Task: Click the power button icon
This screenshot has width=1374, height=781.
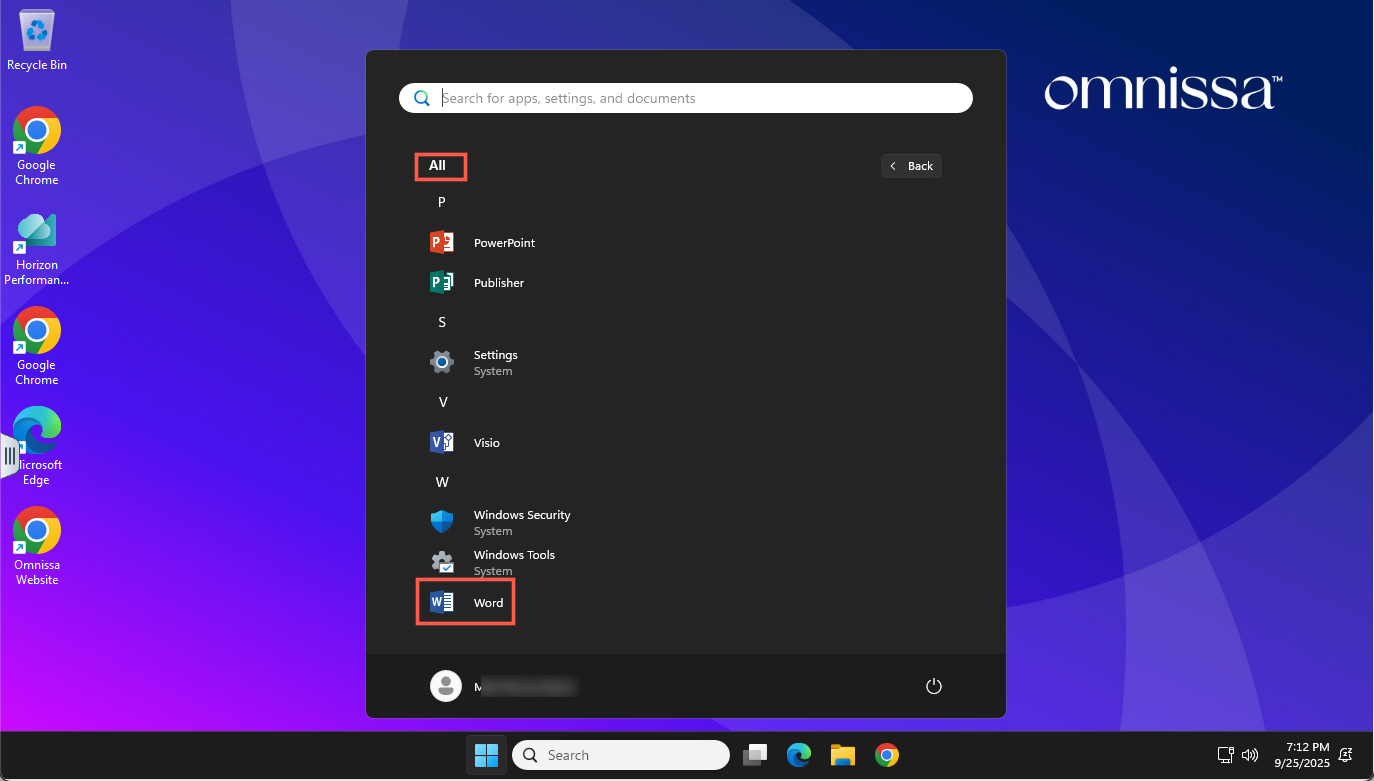Action: pyautogui.click(x=933, y=686)
